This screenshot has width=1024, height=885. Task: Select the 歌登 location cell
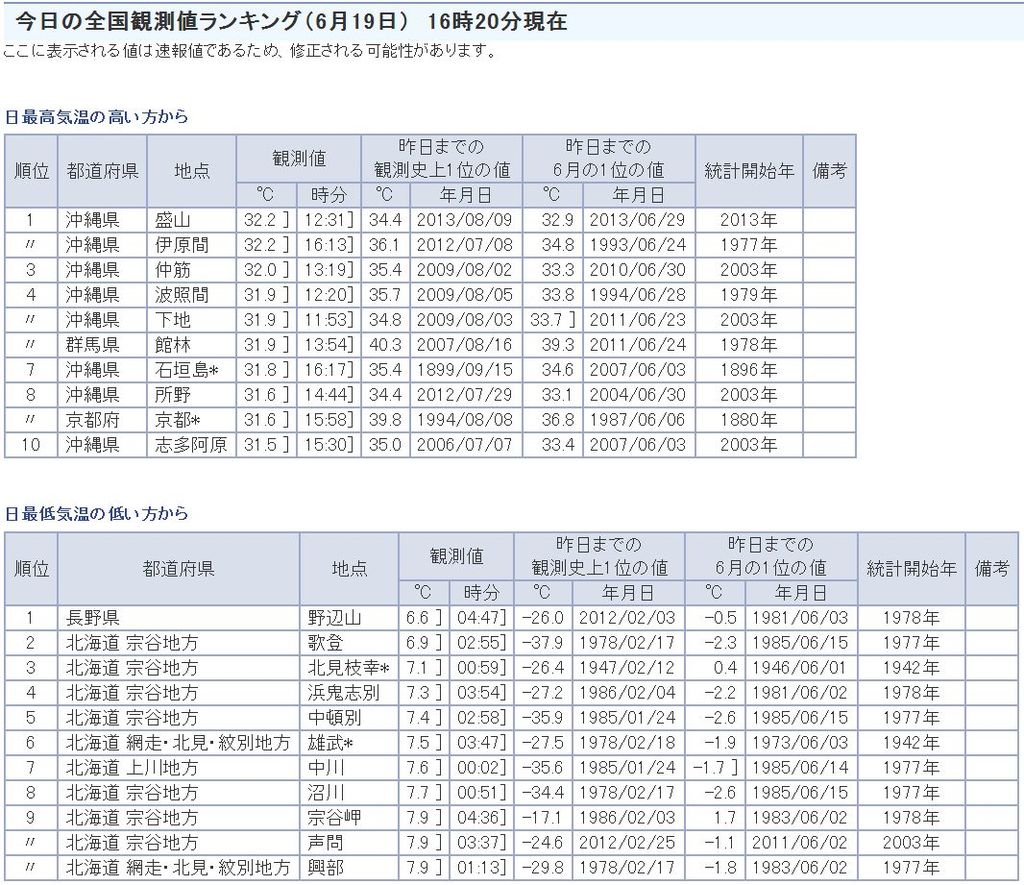click(x=327, y=643)
